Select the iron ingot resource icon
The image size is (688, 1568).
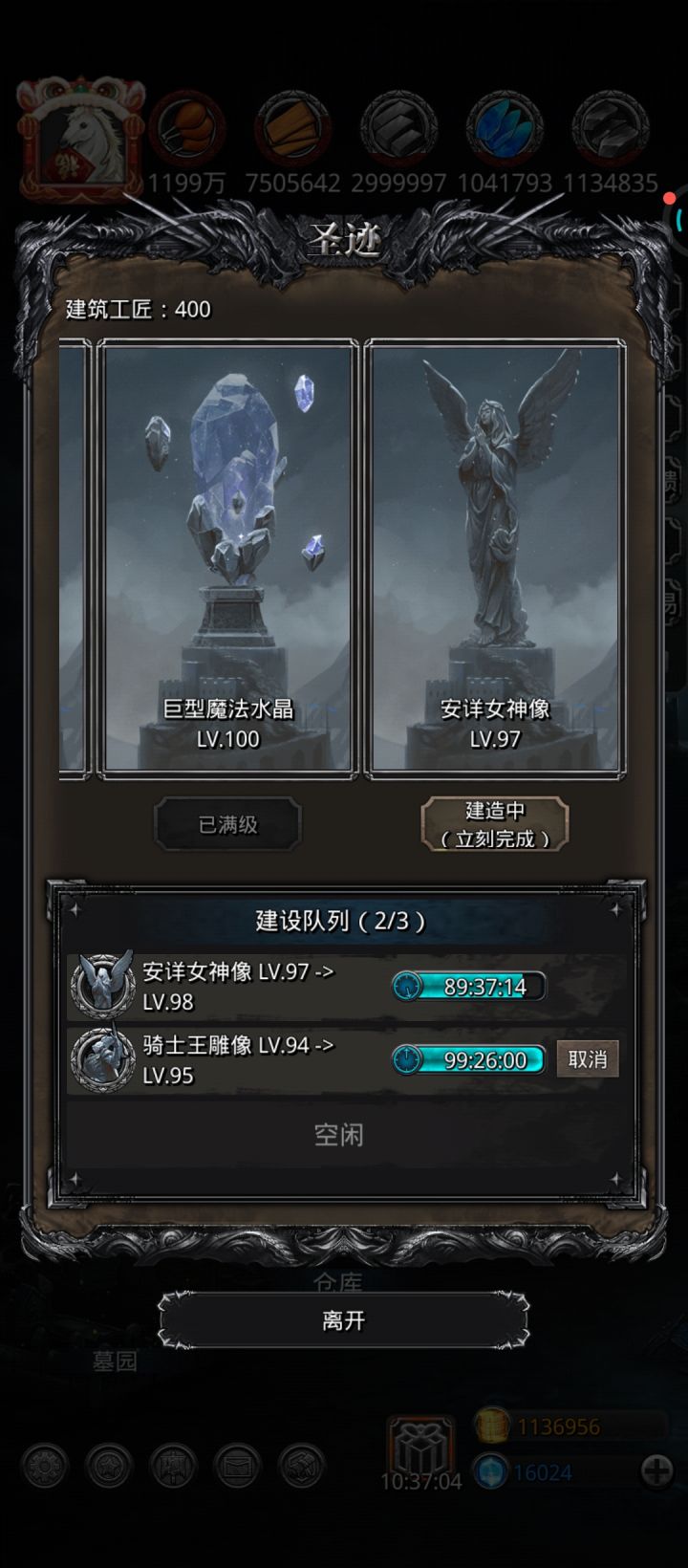pyautogui.click(x=610, y=128)
